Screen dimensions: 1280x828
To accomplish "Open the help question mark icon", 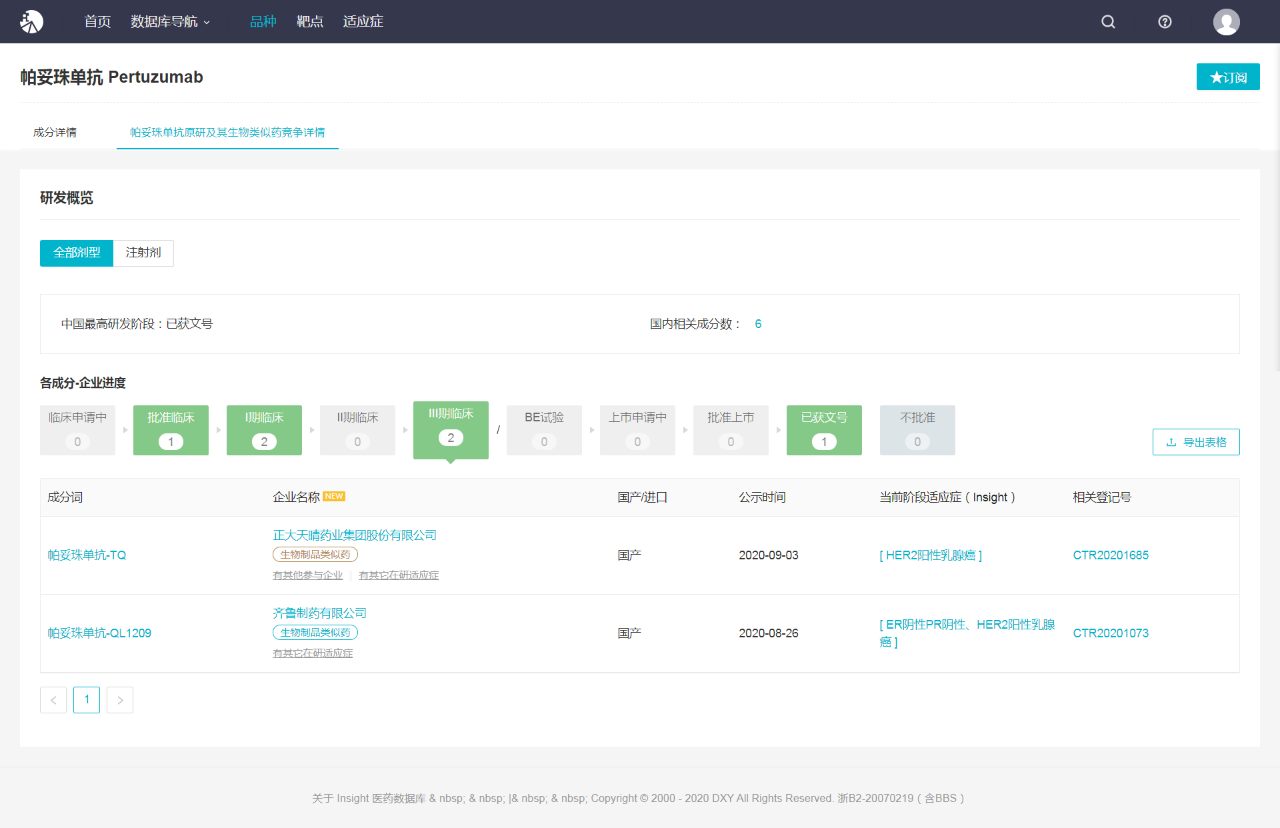I will coord(1165,22).
